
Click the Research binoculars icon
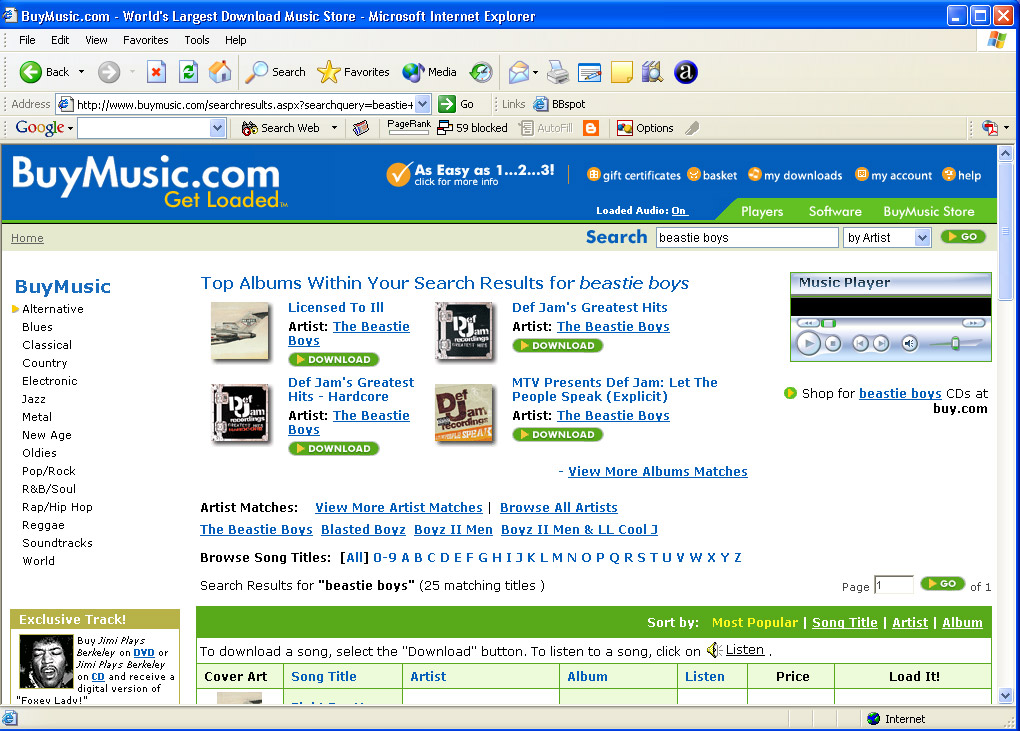652,72
